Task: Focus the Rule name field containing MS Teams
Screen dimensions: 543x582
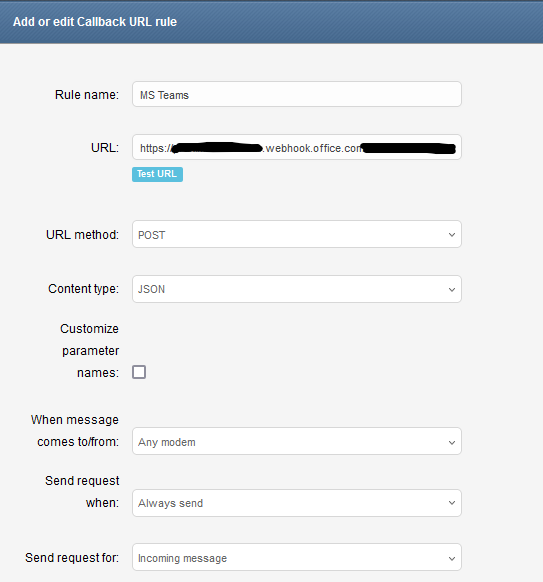Action: [297, 94]
